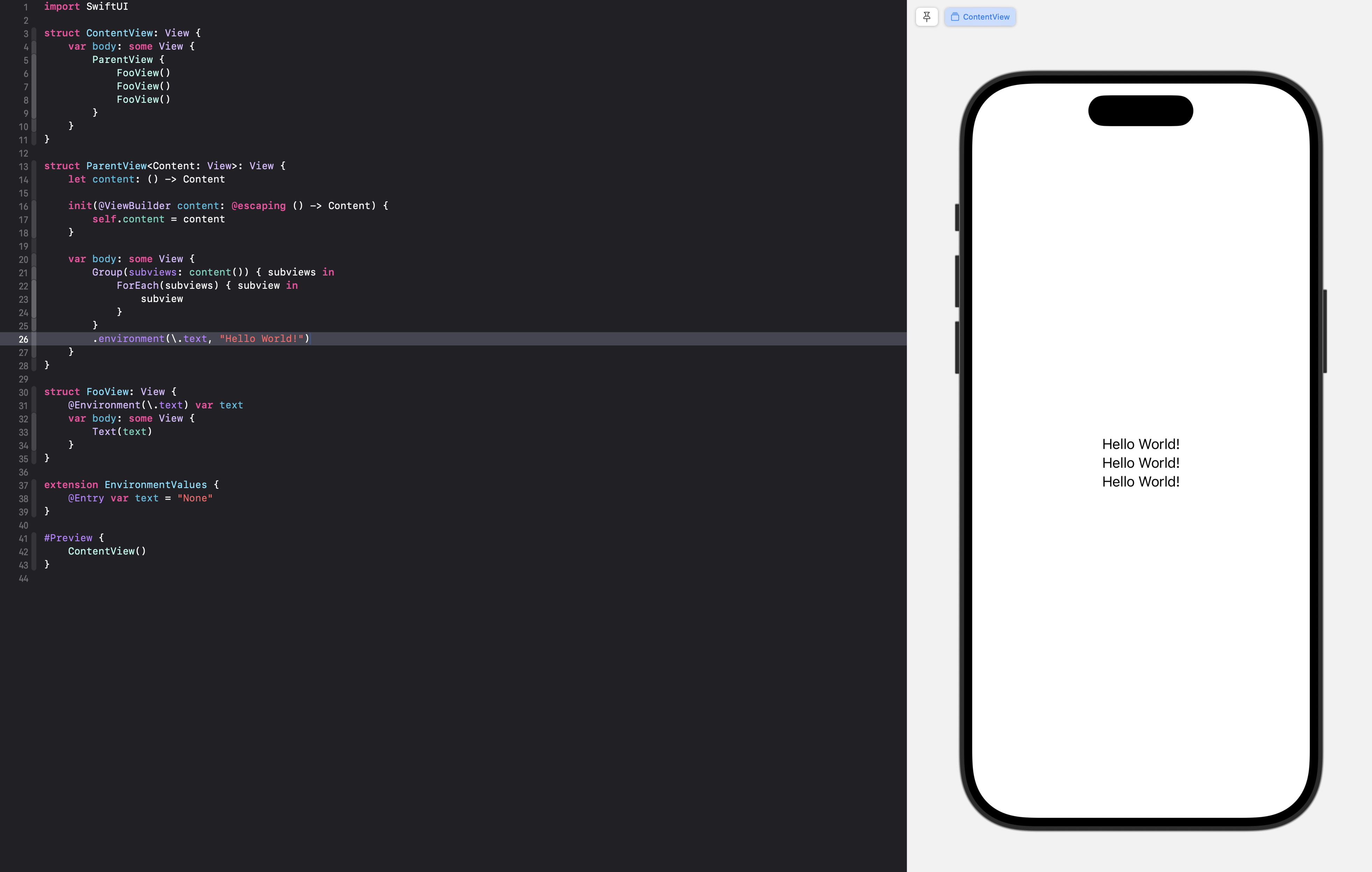The image size is (1372, 872).
Task: Click first 'Hello World!' in phone preview
Action: tap(1141, 444)
